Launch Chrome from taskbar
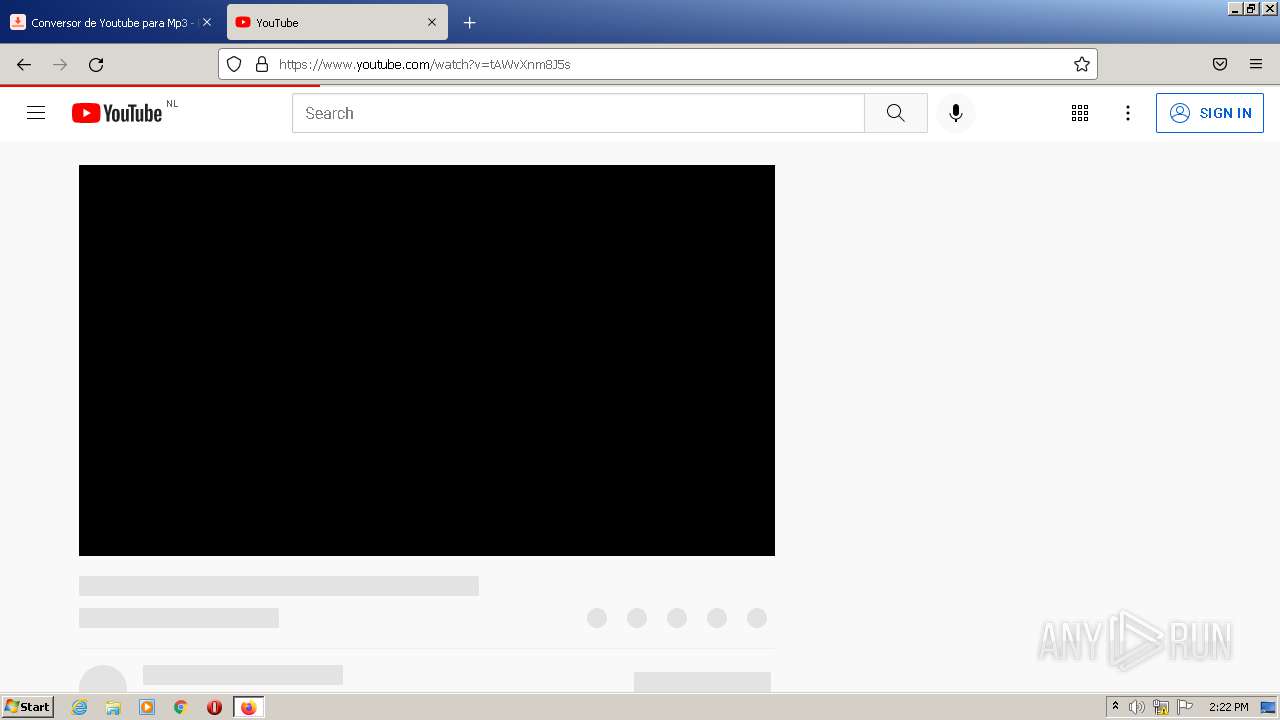Viewport: 1280px width, 720px height. click(180, 707)
